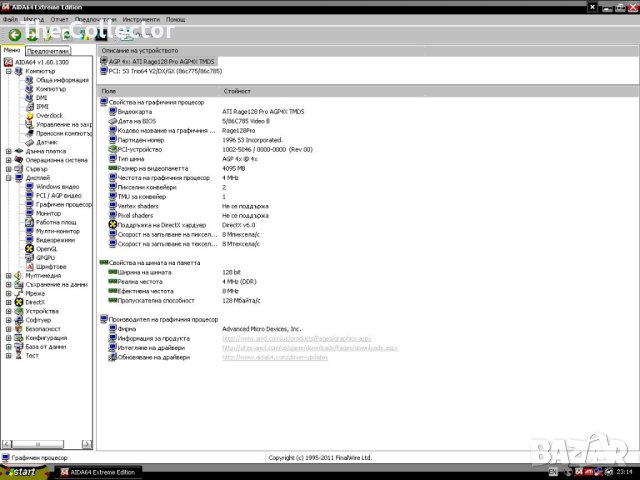Click the sidebar scrollbar left arrow
The height and width of the screenshot is (480, 640).
(7, 444)
